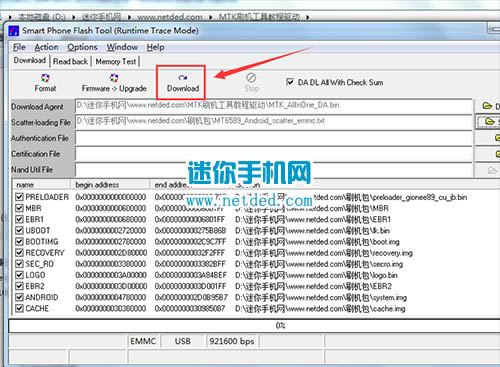
Task: Click the 921600 bps status entry
Action: point(232,341)
